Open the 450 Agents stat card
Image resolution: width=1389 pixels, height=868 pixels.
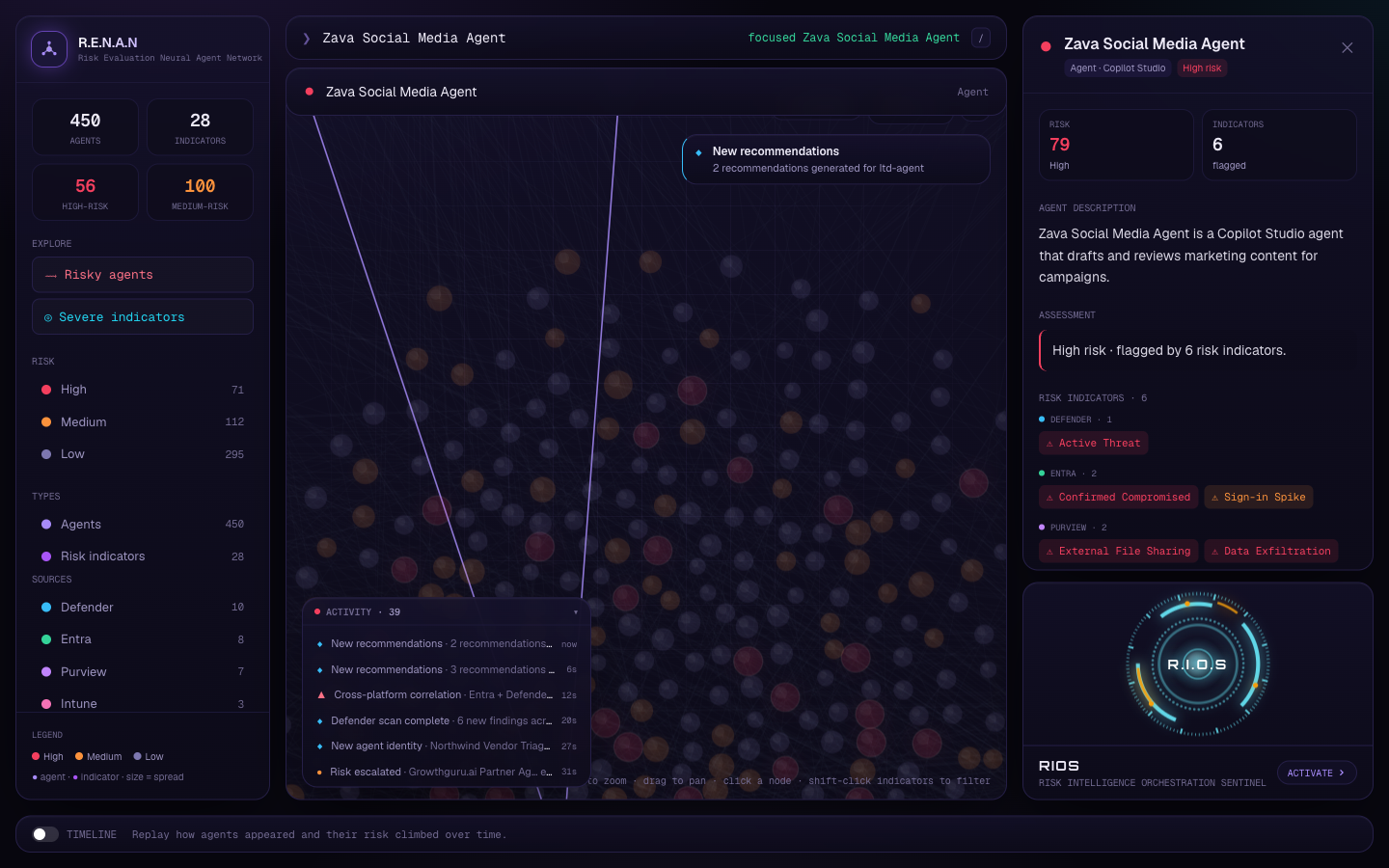pos(85,127)
